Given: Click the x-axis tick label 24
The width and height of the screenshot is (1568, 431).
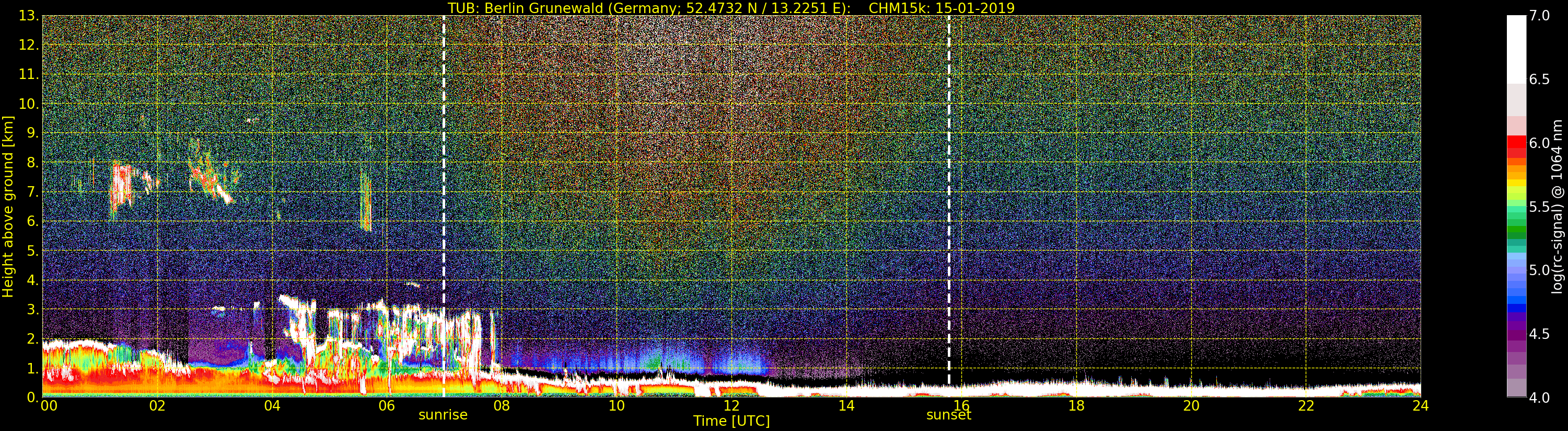Looking at the screenshot, I should coord(1421,405).
